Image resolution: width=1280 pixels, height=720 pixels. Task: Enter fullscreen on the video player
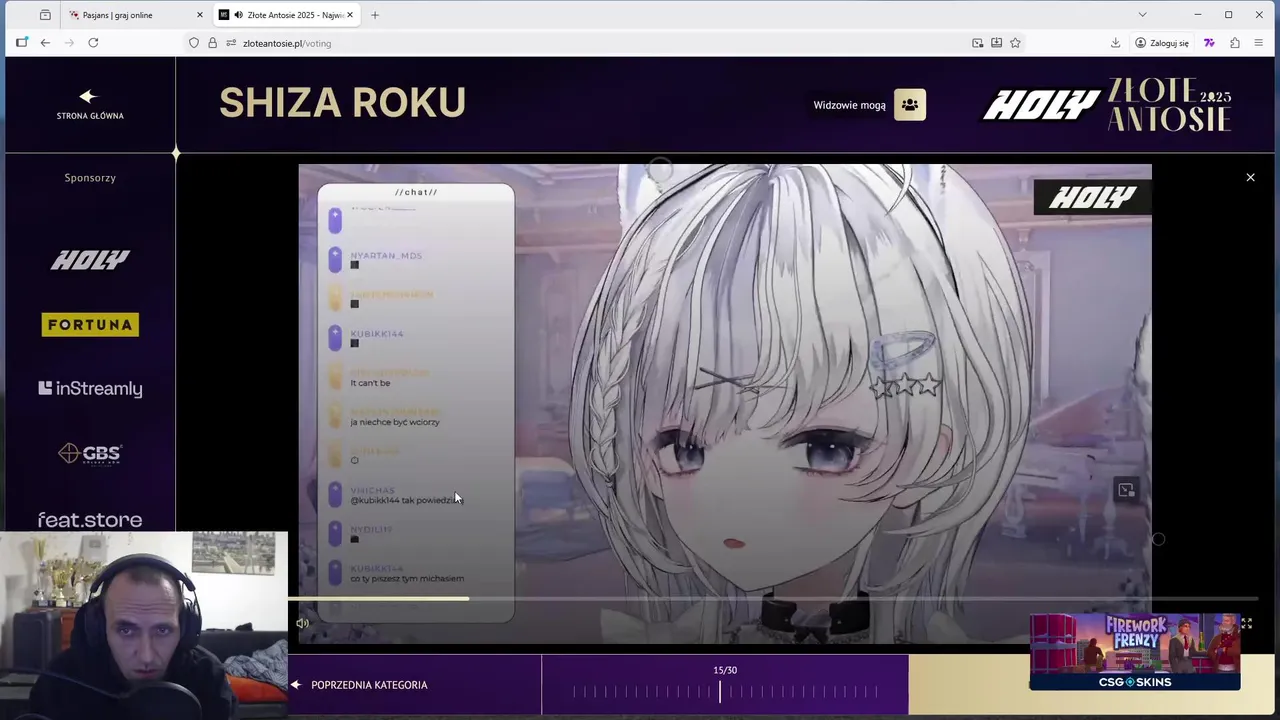tap(1246, 623)
